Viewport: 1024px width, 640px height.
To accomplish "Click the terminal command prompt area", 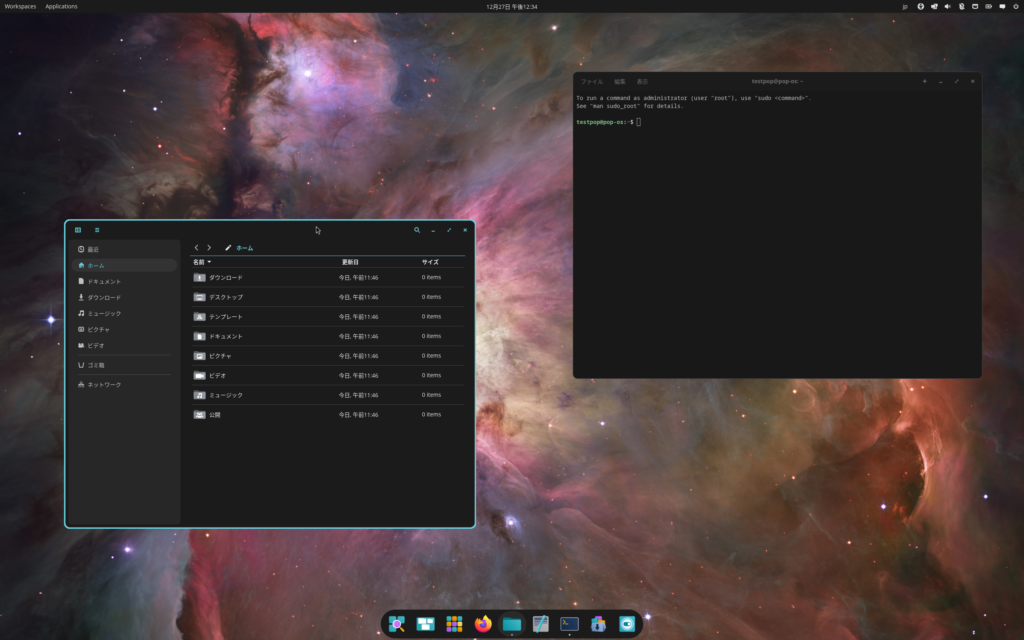I will coord(700,122).
